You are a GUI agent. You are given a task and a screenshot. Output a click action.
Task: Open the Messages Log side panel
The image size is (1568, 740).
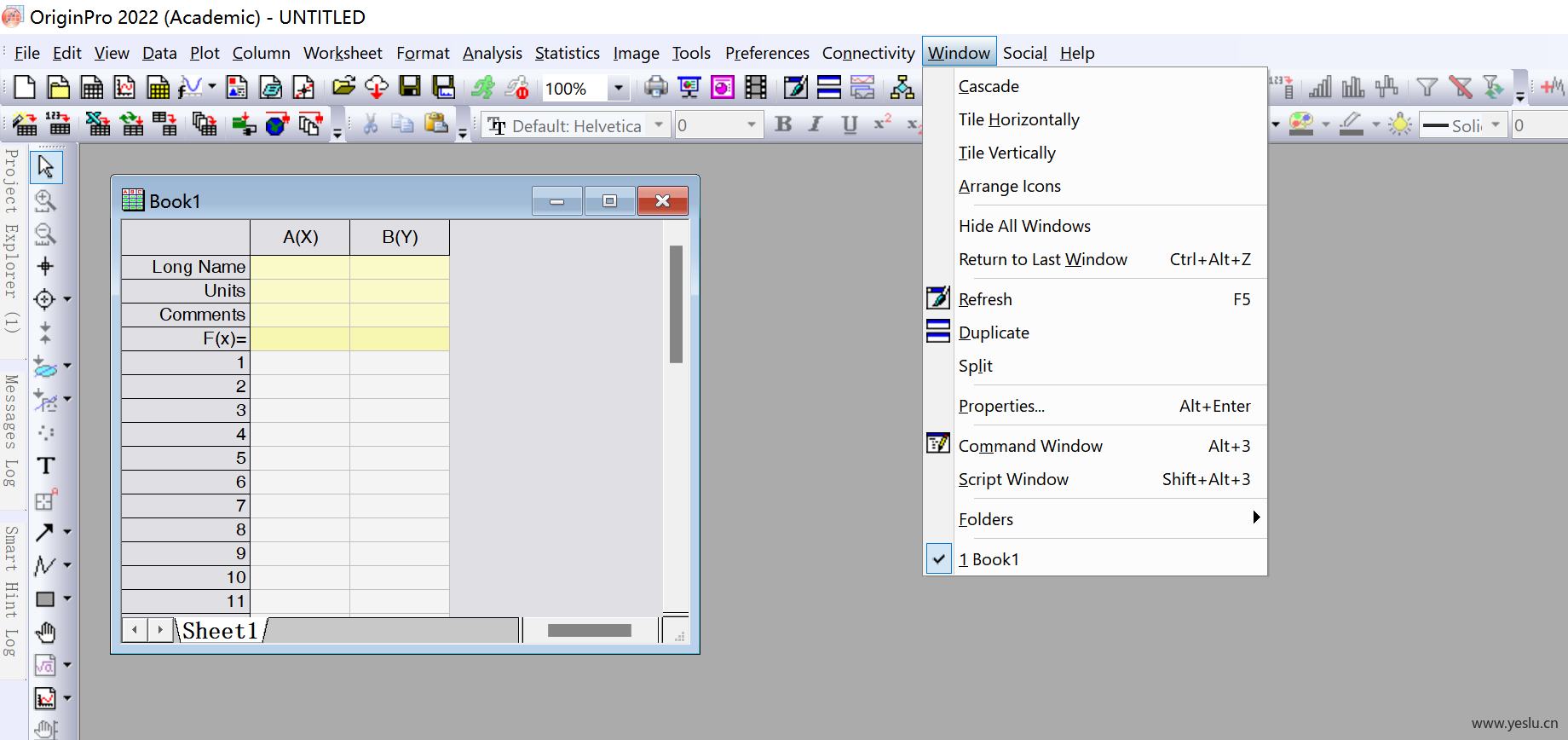click(x=12, y=431)
